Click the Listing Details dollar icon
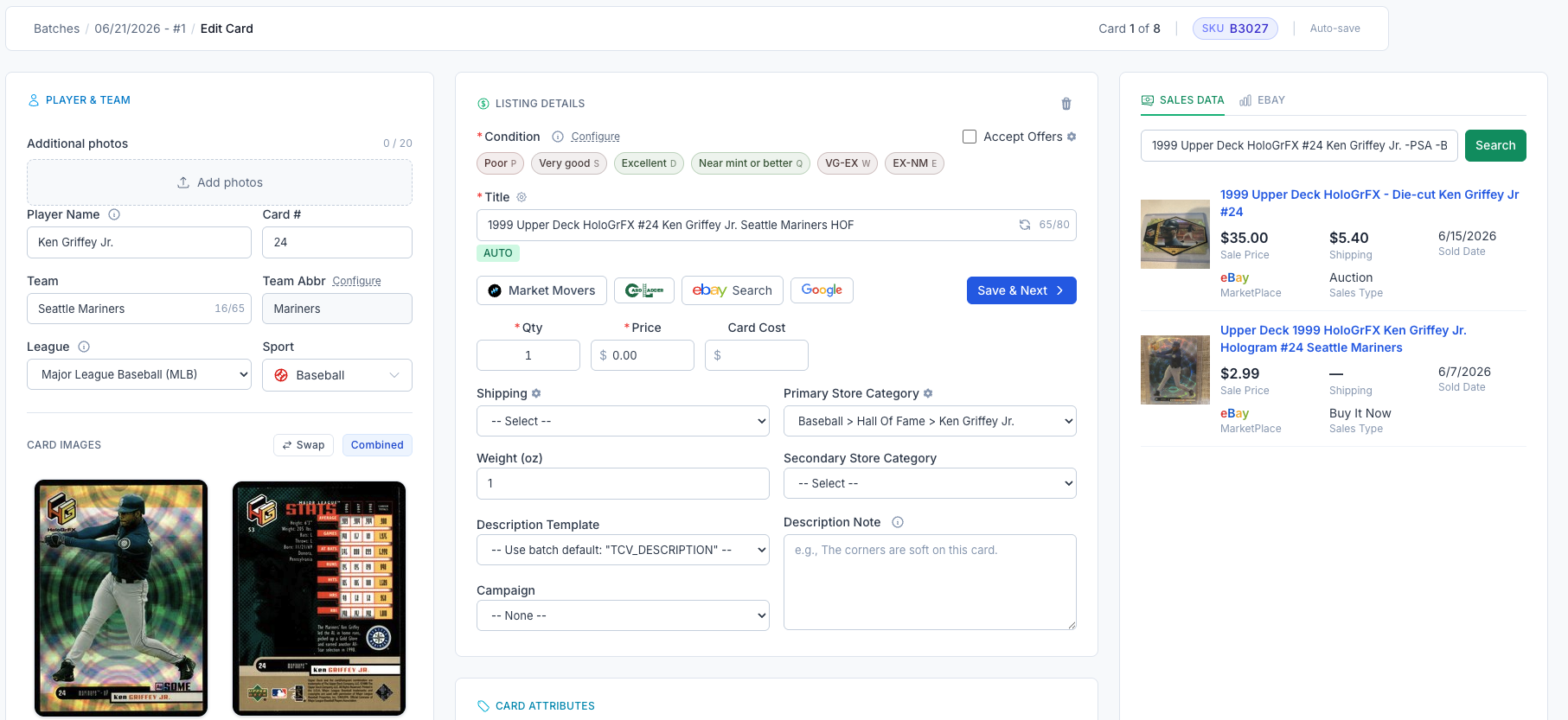Screen dimensions: 1568x720 (483, 104)
